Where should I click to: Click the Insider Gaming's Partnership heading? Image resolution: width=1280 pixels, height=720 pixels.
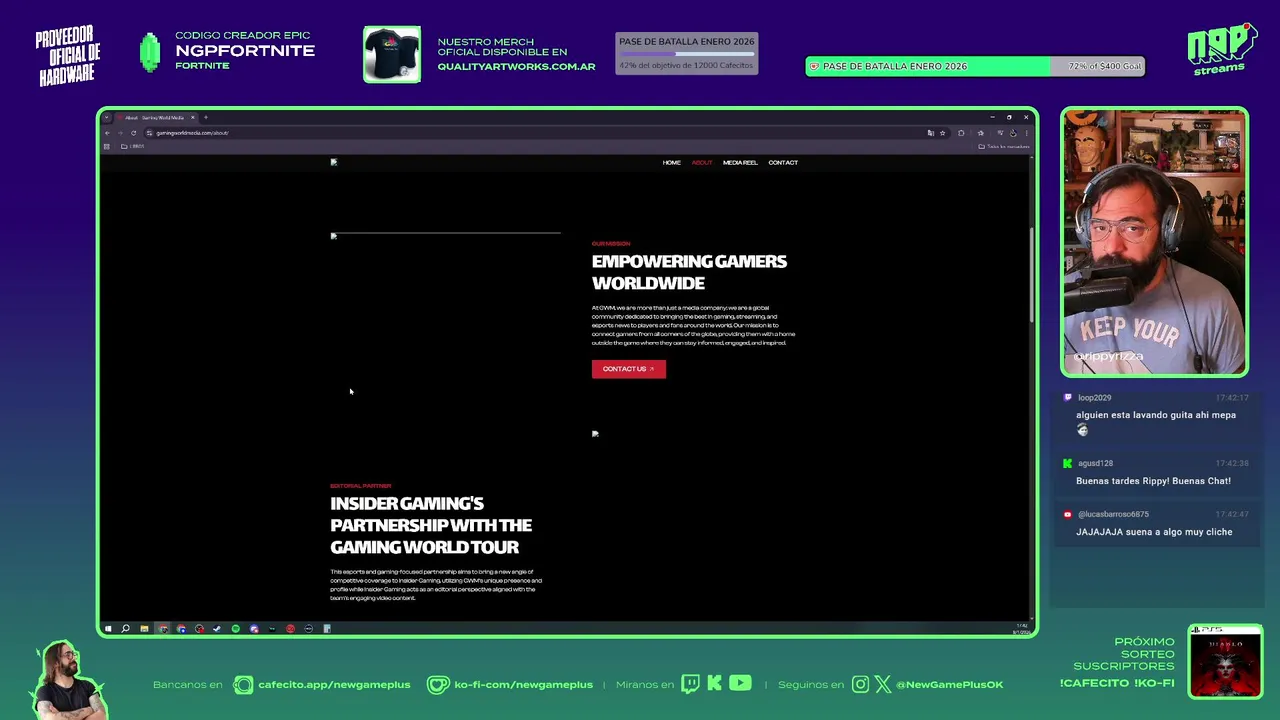point(431,525)
